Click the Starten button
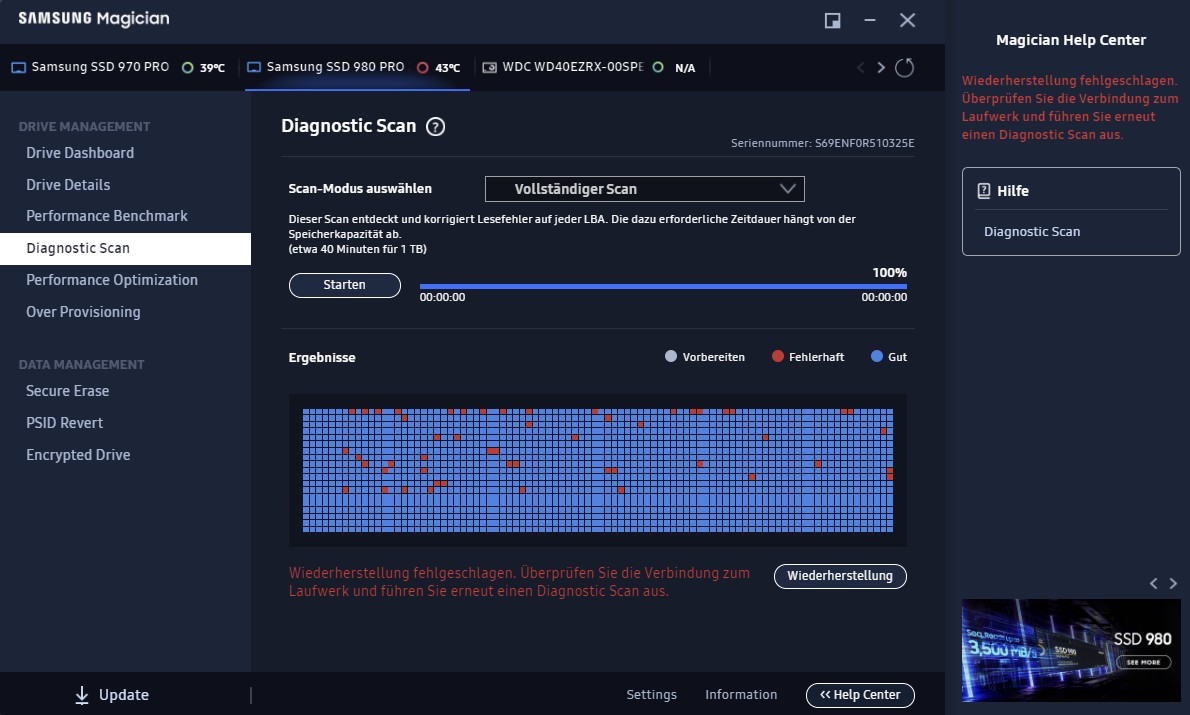Screen dimensions: 1190x715 coord(345,285)
